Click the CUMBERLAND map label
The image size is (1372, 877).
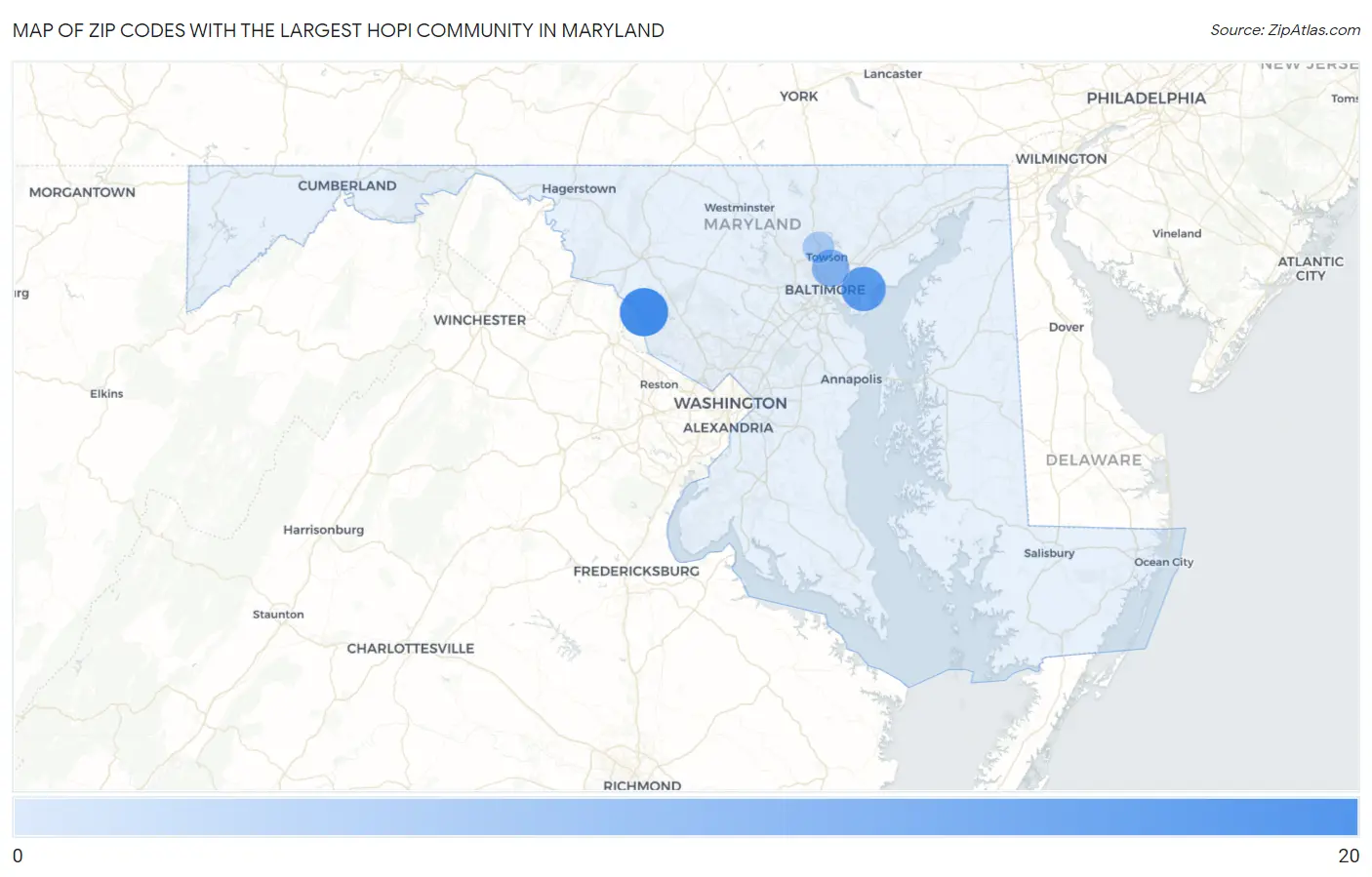pyautogui.click(x=346, y=185)
